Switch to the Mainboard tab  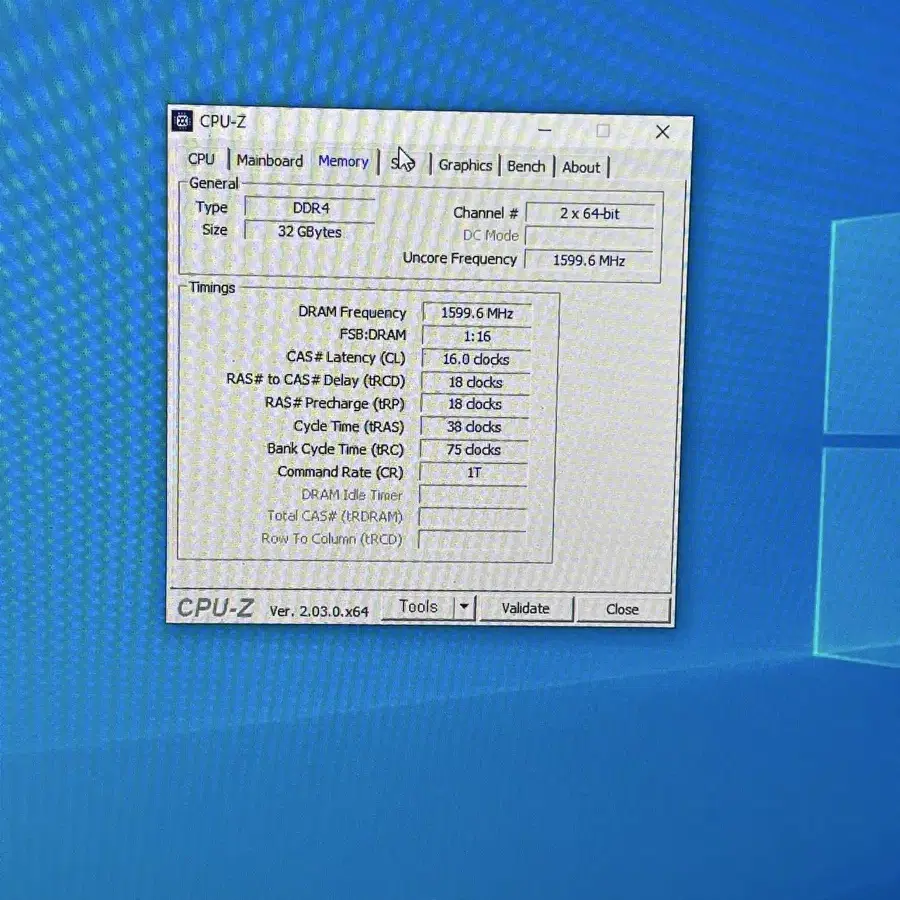tap(269, 161)
